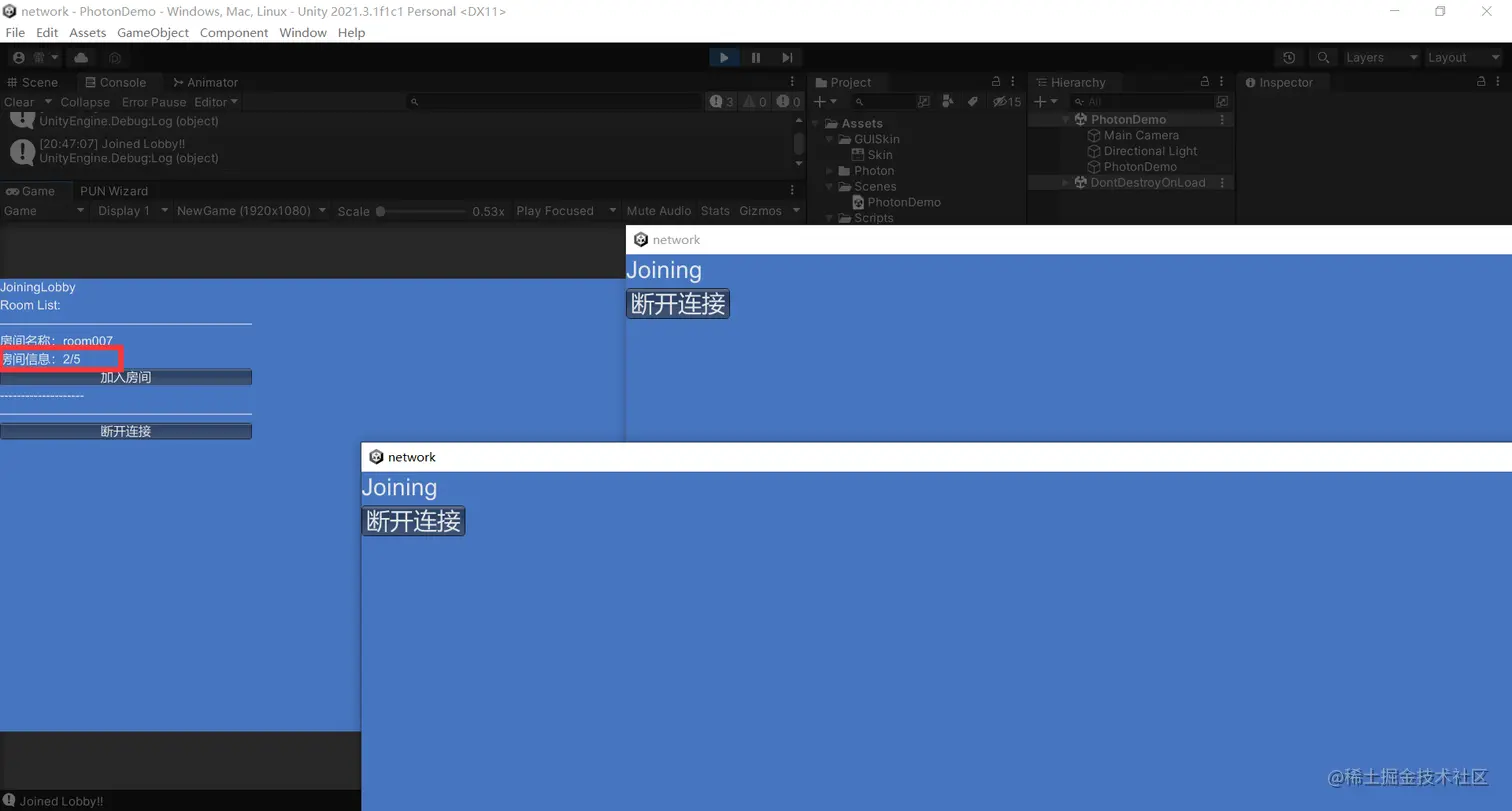Toggle Stats overlay in Game view
1512x811 pixels.
(715, 211)
